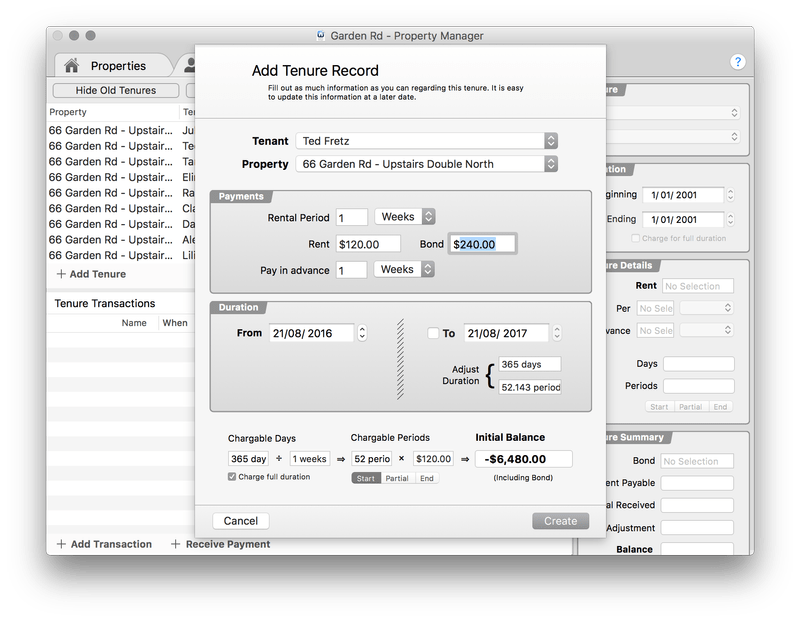Click the Beginning date field 1/01/2001

click(683, 195)
